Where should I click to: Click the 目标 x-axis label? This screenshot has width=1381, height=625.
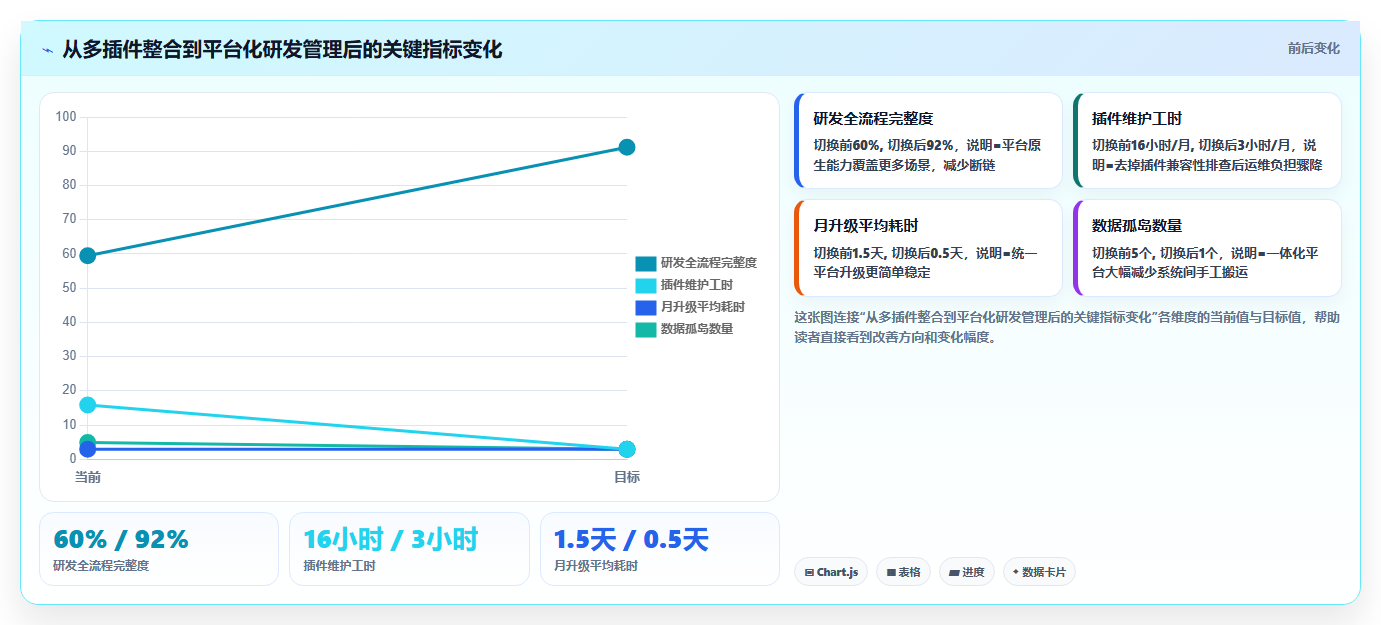tap(627, 477)
